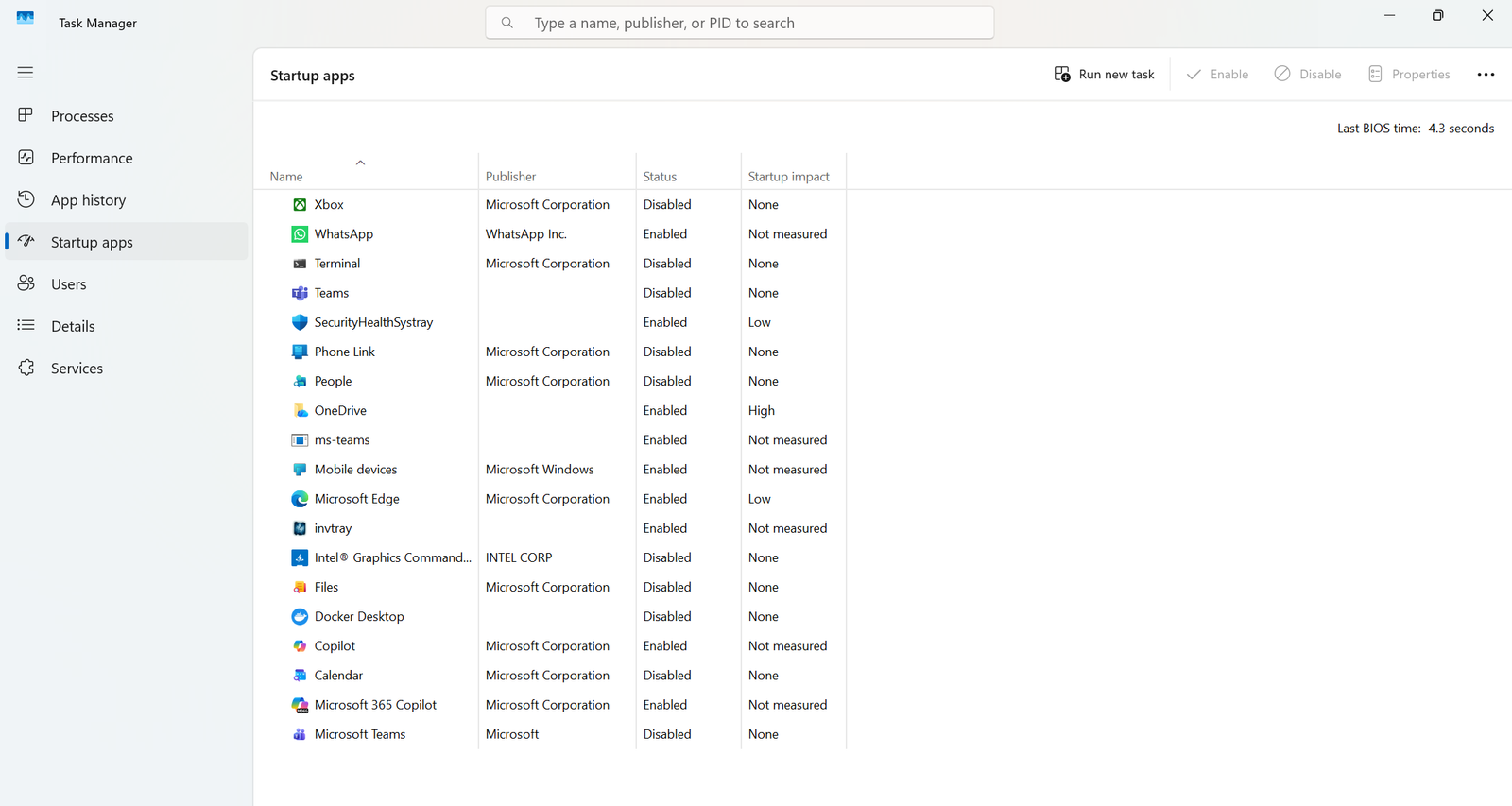Click the Docker Desktop whale icon
This screenshot has width=1512, height=806.
(300, 617)
